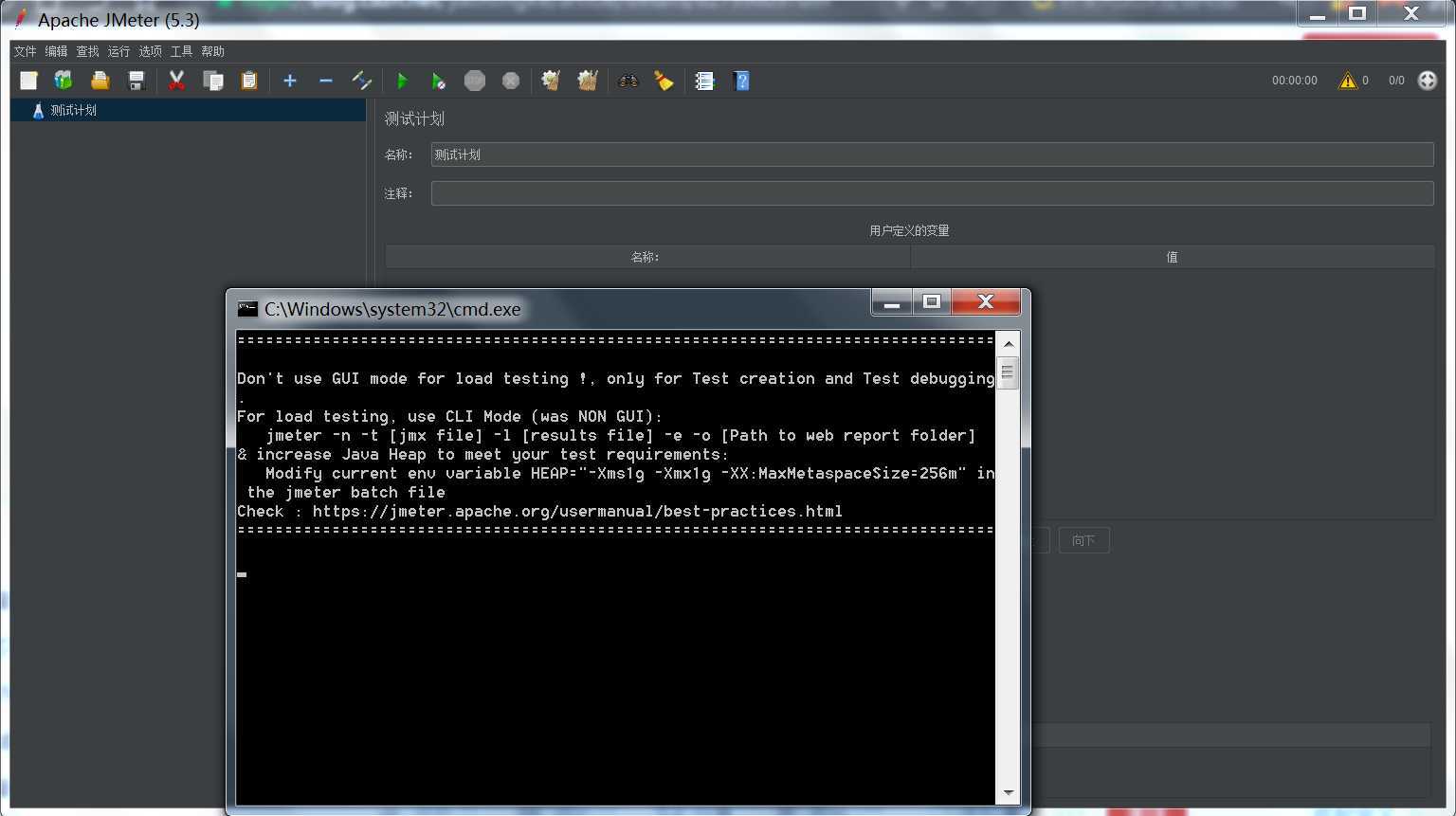Viewport: 1456px width, 816px height.
Task: Close the cmd.exe window
Action: [986, 302]
